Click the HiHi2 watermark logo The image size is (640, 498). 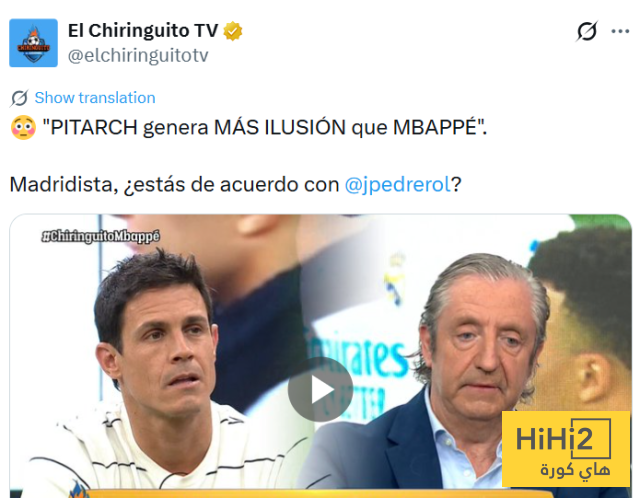pyautogui.click(x=566, y=449)
